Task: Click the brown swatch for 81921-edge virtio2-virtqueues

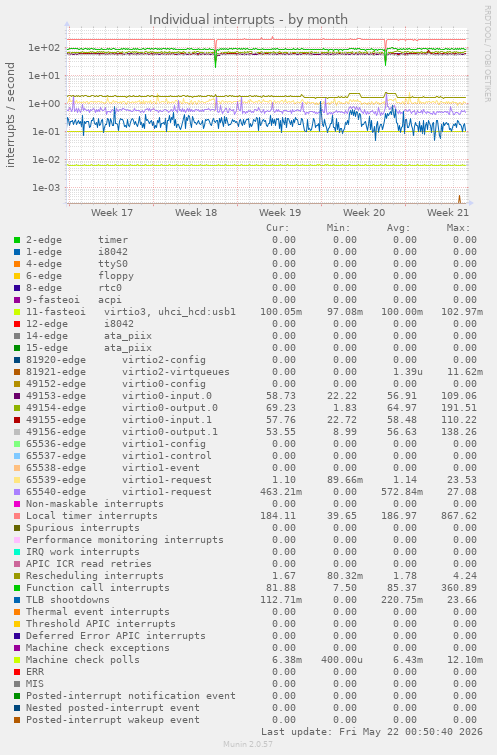Action: pos(17,372)
